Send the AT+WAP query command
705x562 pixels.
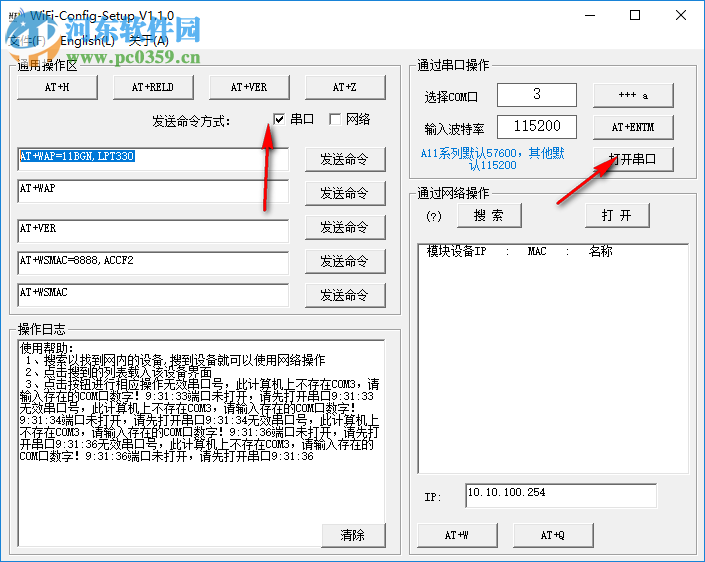tap(345, 193)
